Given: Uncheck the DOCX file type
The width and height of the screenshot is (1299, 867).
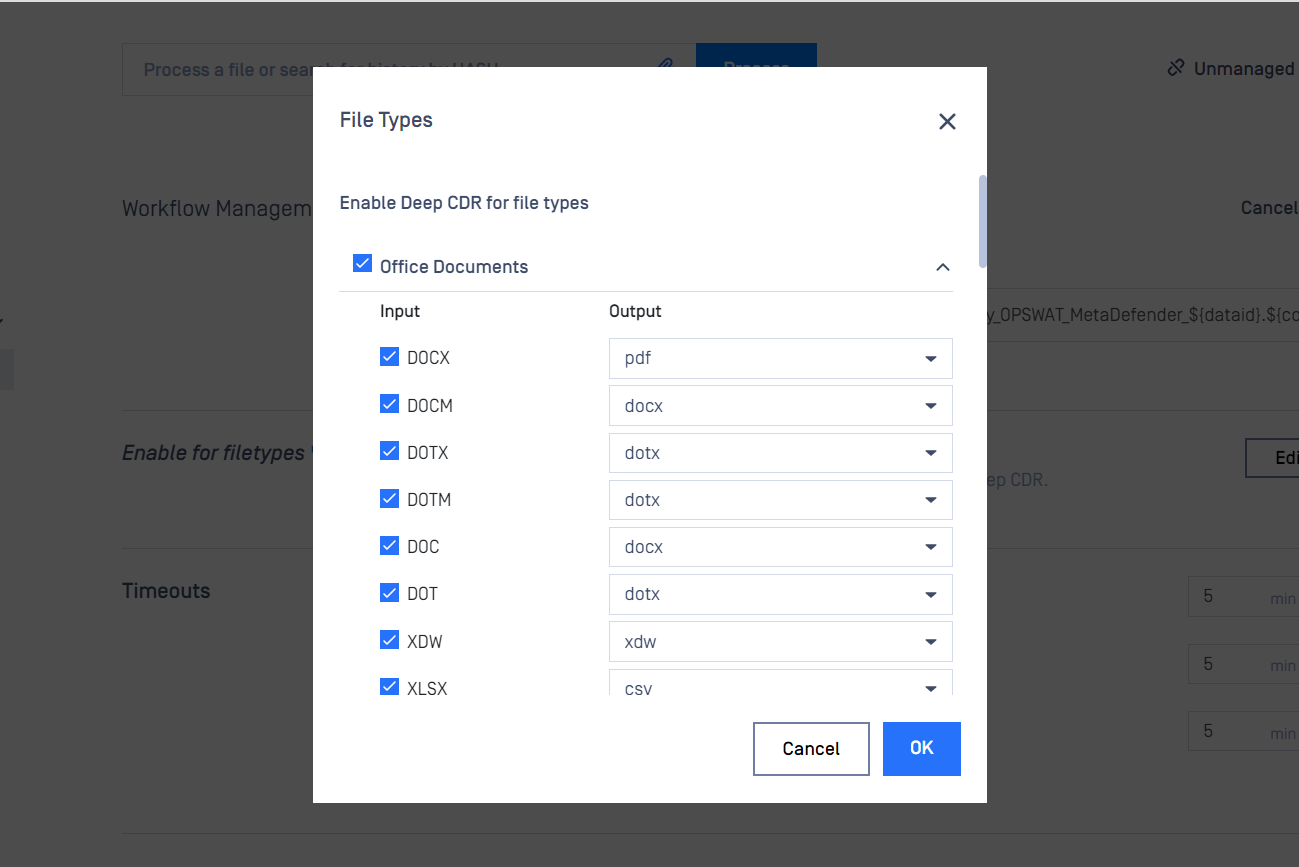Looking at the screenshot, I should click(389, 355).
